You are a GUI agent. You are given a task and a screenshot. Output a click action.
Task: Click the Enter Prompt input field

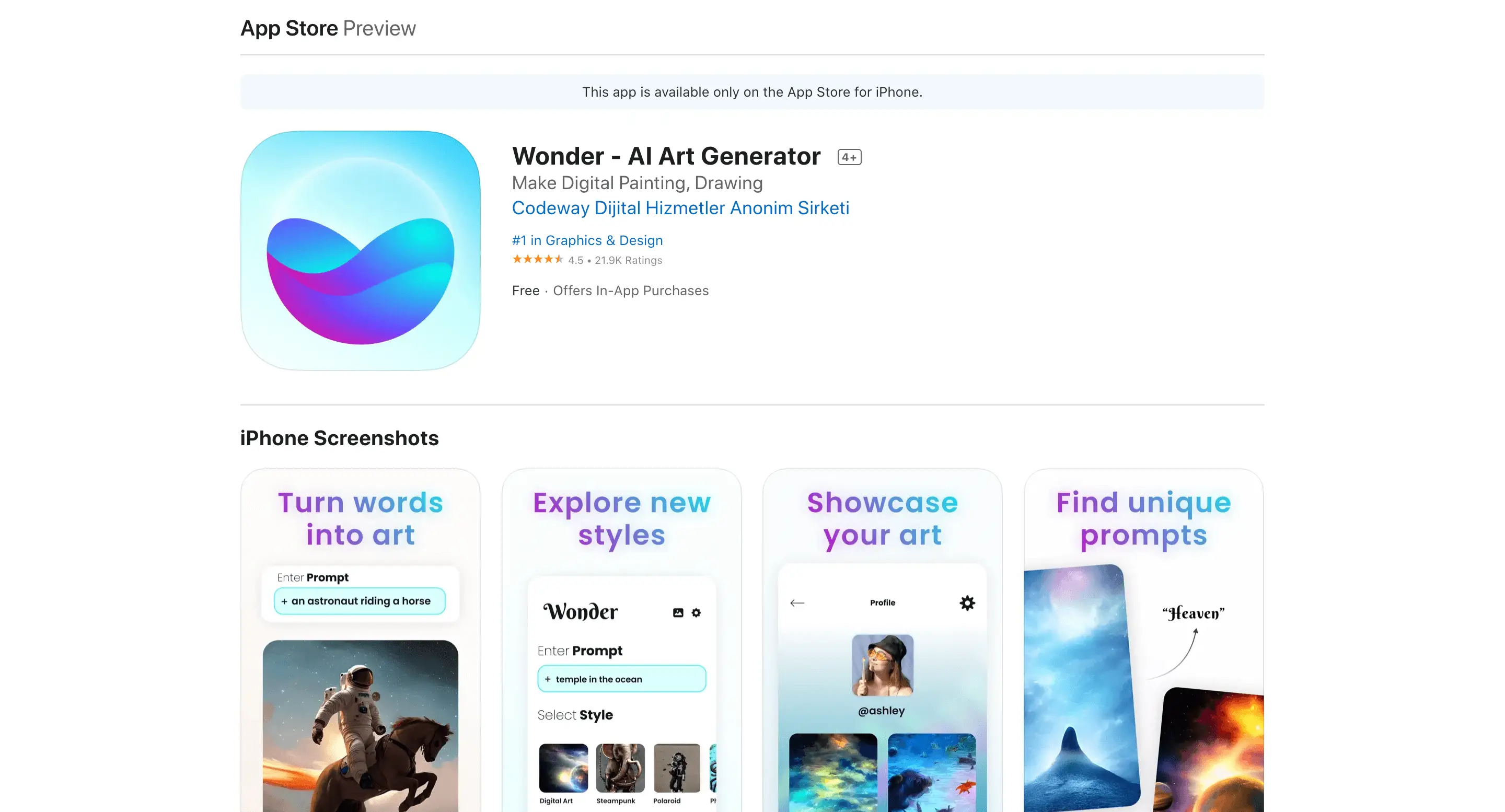point(360,601)
